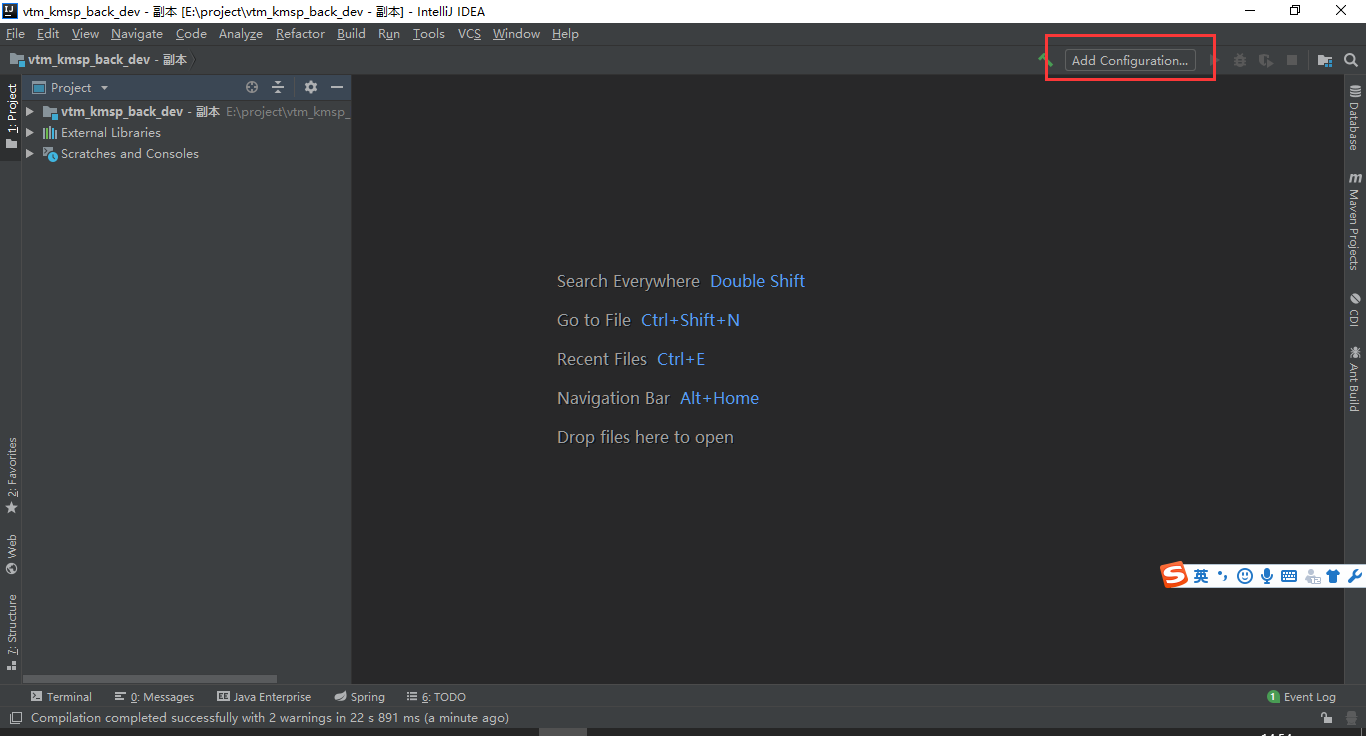
Task: Open the Web tool window tab
Action: click(x=11, y=554)
